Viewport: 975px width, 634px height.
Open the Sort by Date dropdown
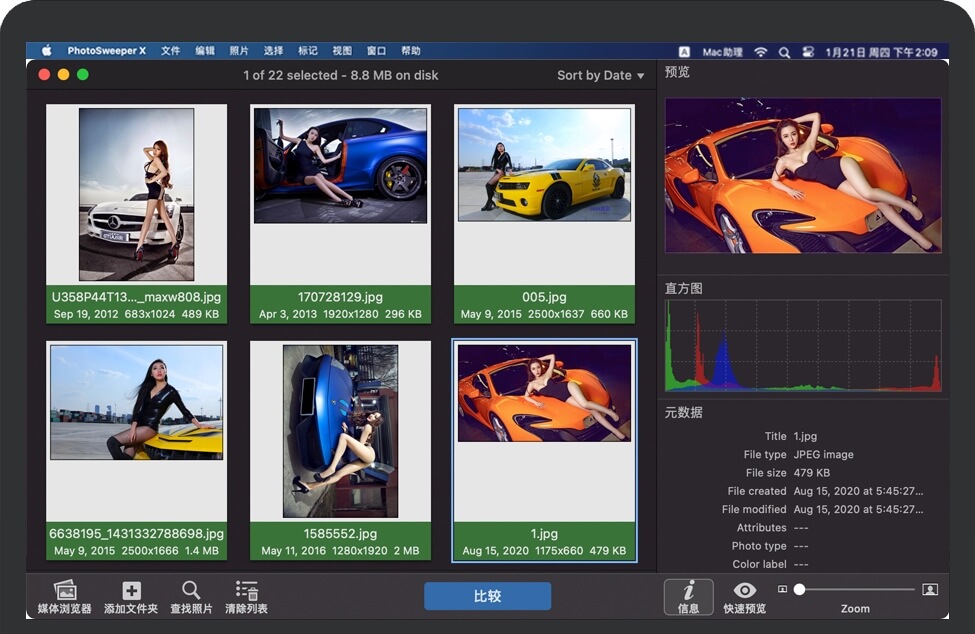(598, 75)
